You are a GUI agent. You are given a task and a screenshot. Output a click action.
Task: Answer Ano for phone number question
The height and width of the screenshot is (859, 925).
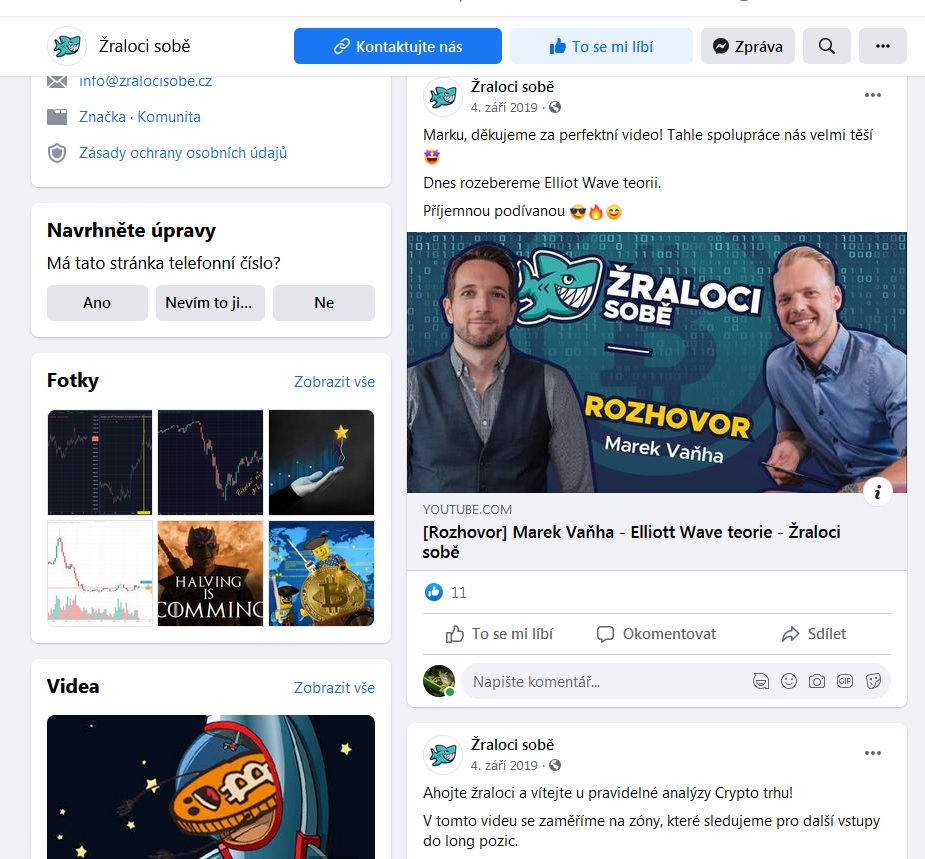pyautogui.click(x=97, y=303)
